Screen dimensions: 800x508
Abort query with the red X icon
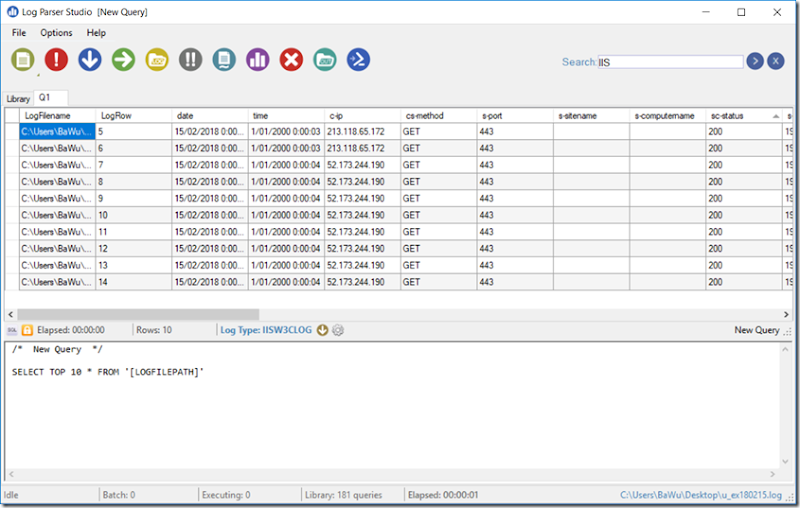point(291,60)
